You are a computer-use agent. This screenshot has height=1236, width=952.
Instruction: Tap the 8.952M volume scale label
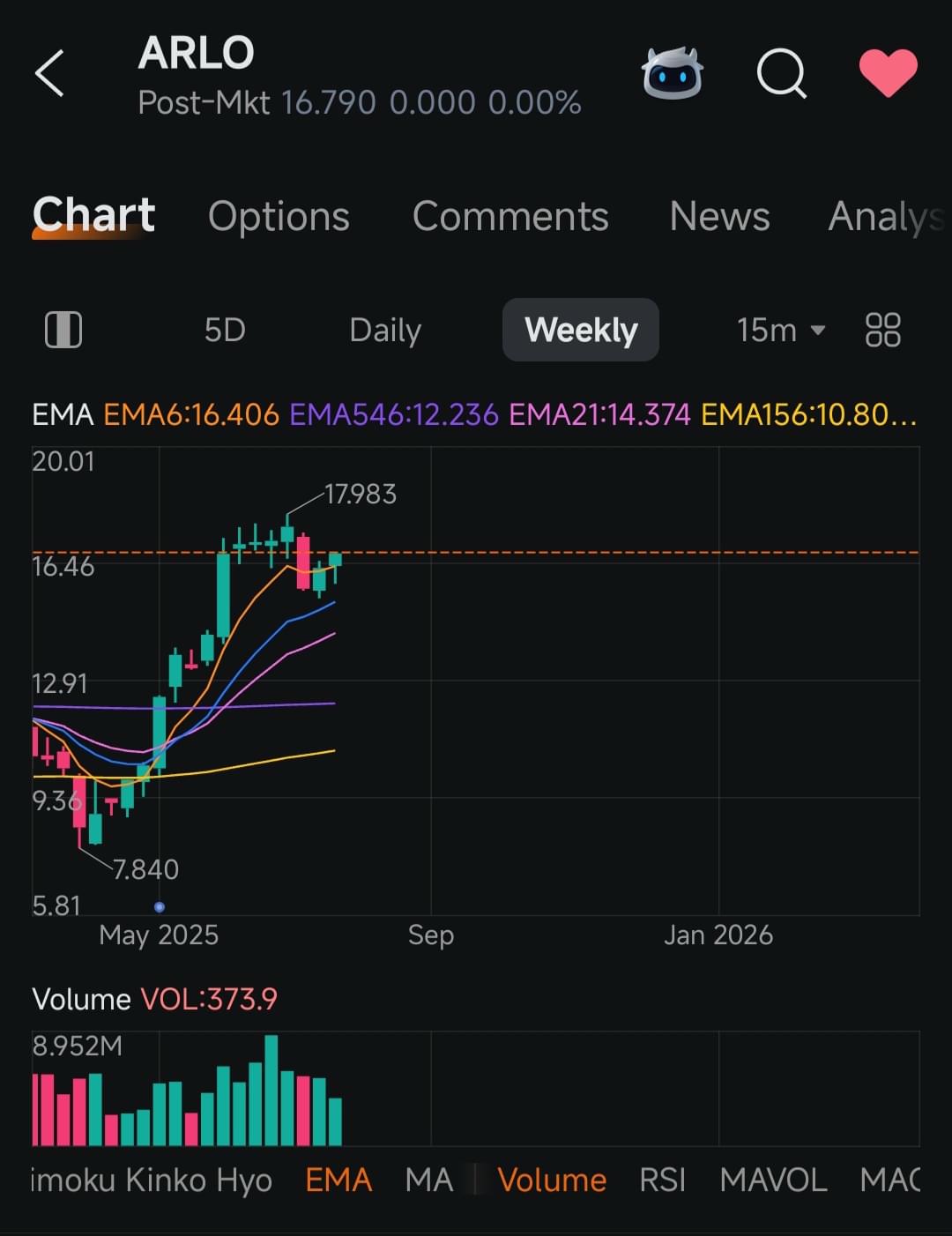[x=78, y=1046]
